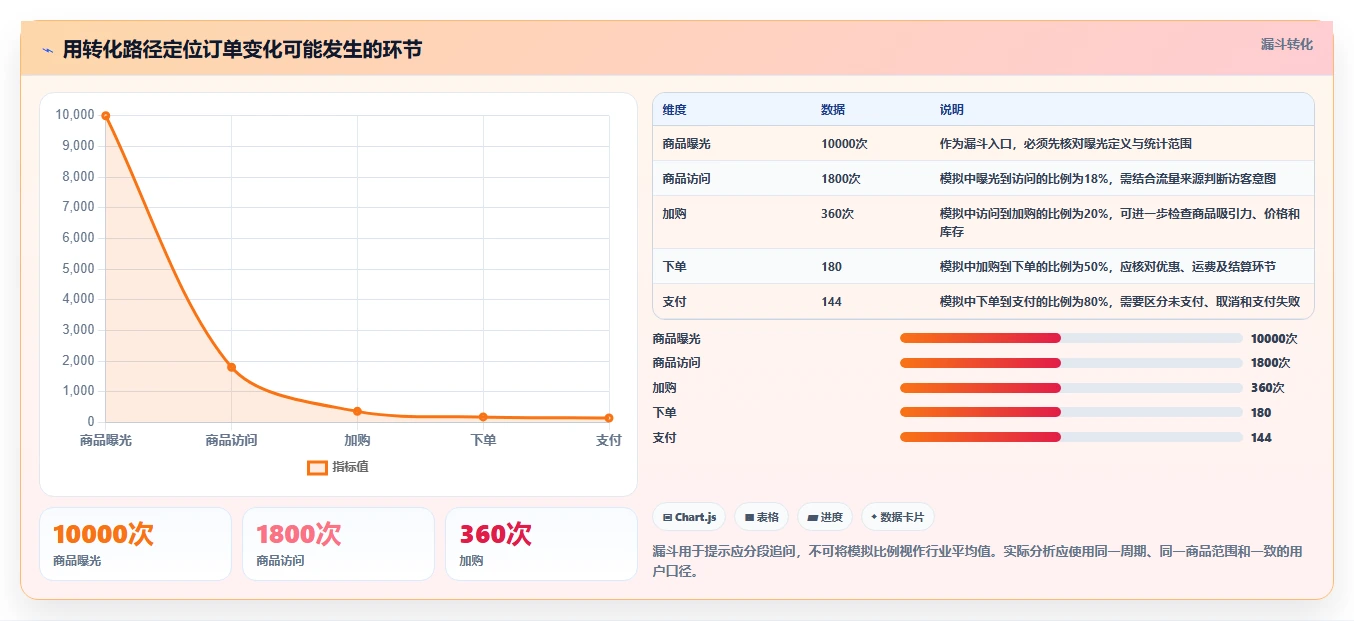The width and height of the screenshot is (1354, 621).
Task: Click the 144 value beside the 支付 bar
Action: tap(1262, 438)
